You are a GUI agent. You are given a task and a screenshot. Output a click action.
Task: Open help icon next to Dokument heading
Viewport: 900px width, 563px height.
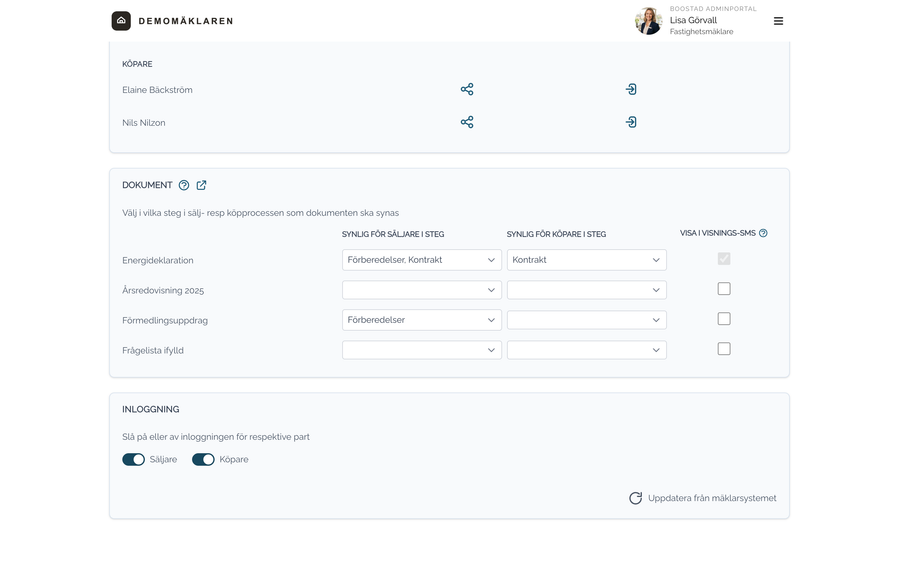point(184,185)
